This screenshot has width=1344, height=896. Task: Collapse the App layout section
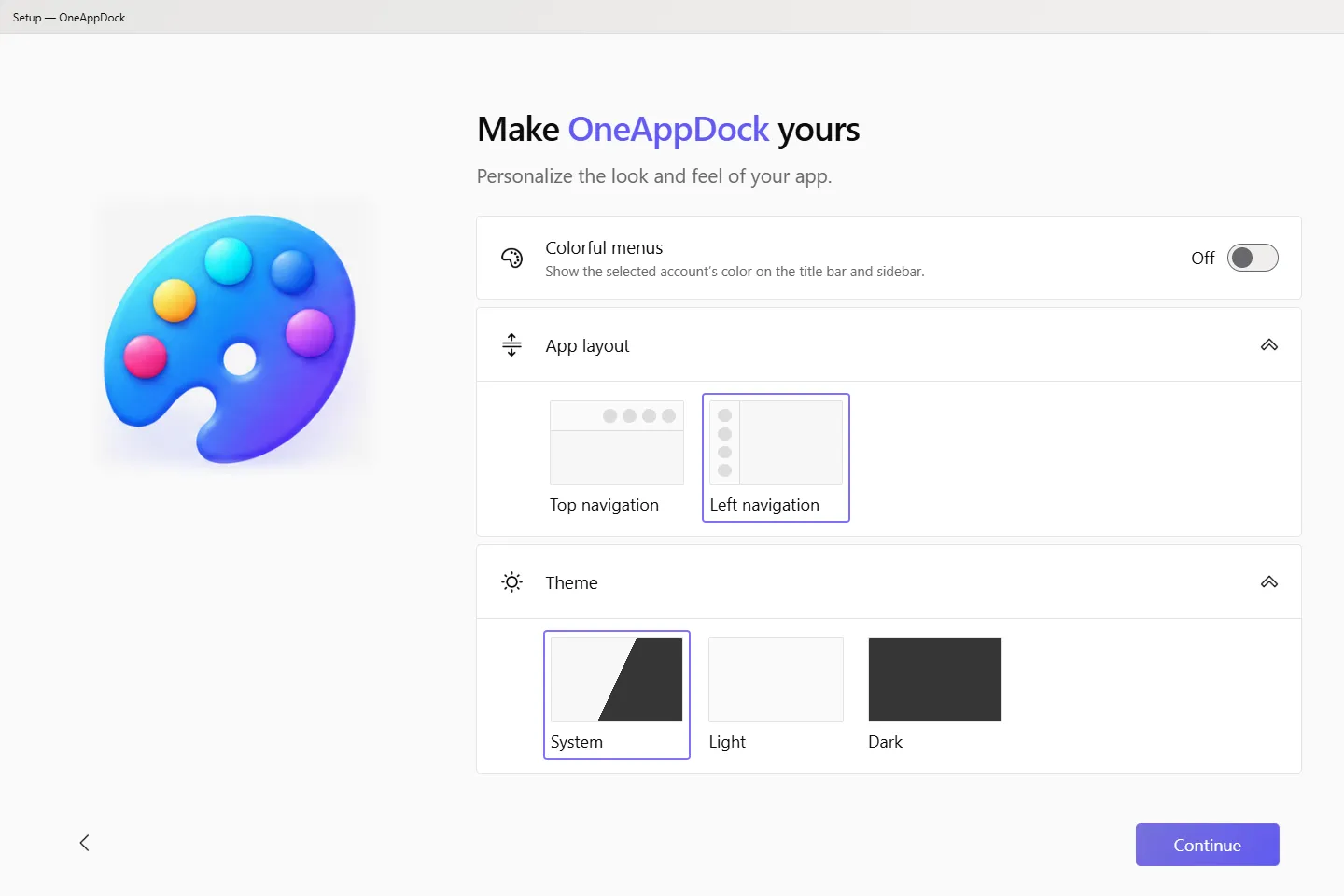coord(1269,345)
